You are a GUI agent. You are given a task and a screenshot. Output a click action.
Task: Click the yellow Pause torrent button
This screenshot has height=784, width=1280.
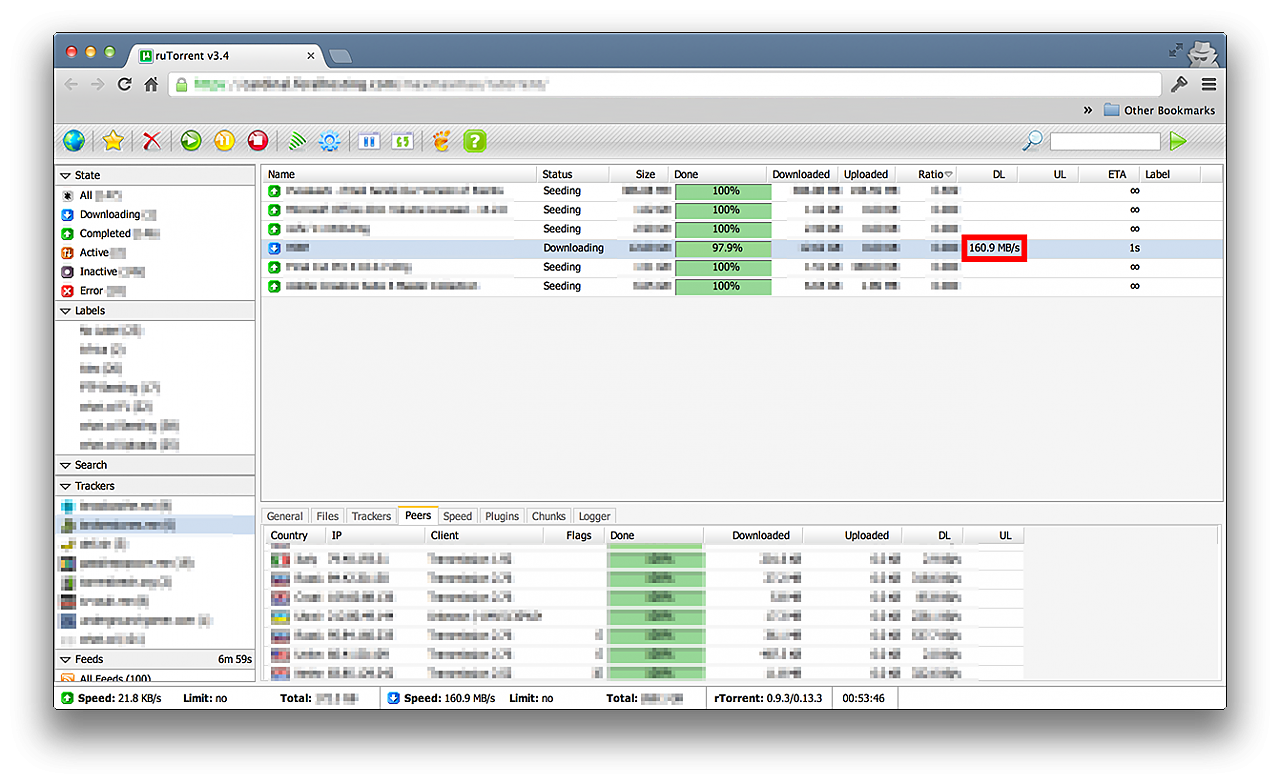(x=224, y=141)
